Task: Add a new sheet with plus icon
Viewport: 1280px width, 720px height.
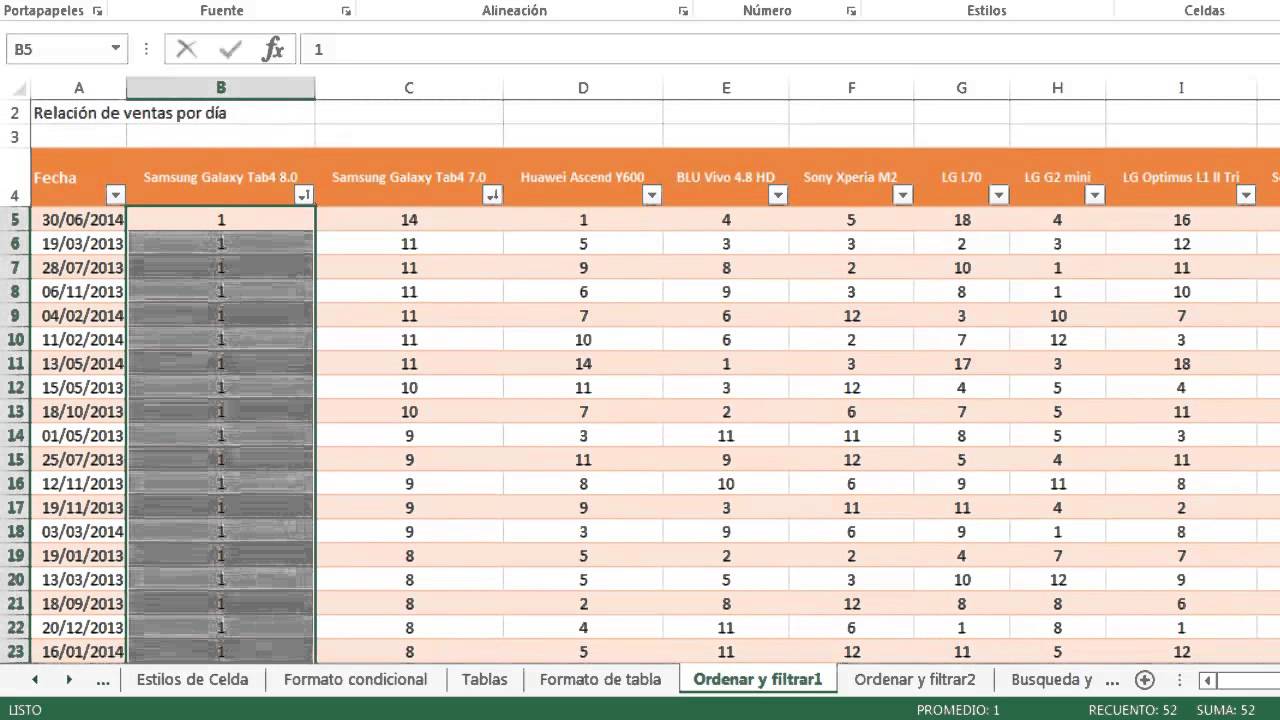Action: click(1145, 680)
